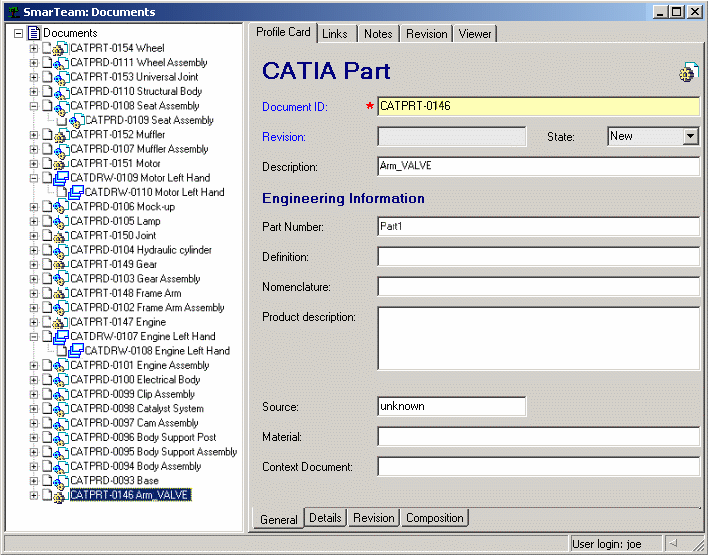
Task: Collapse the CATPRD-0108 Seat Assembly node
Action: pyautogui.click(x=34, y=106)
